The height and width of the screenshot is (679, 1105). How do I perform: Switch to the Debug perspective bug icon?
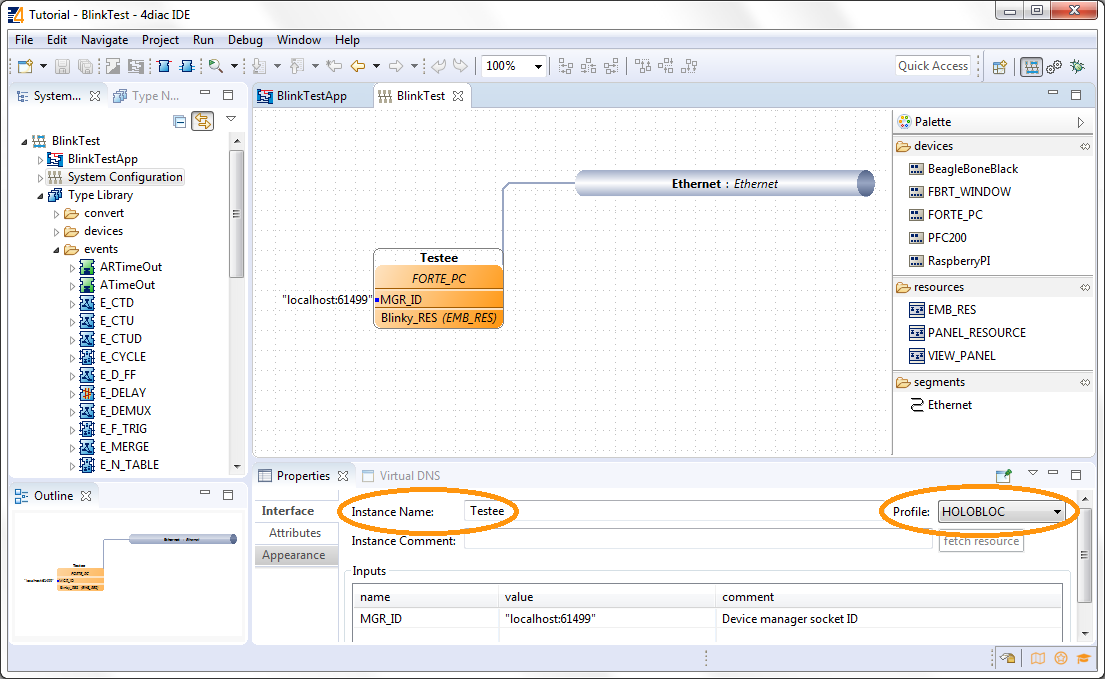pos(1077,67)
